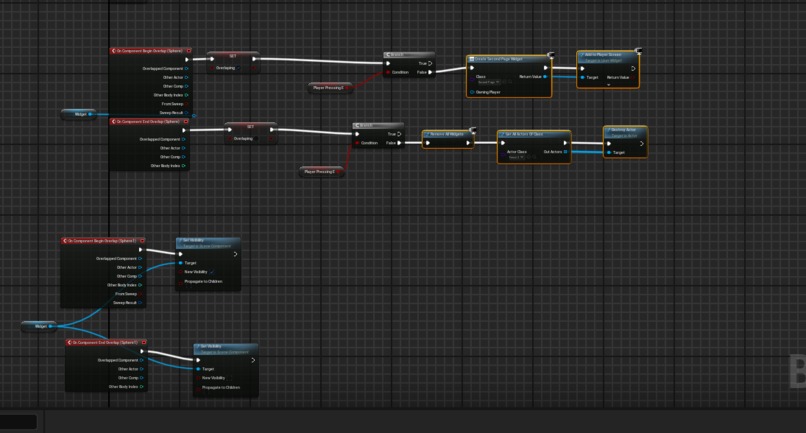Toggle Overlapping checkbox in SET after End Overlap (Sphere)

[255, 139]
